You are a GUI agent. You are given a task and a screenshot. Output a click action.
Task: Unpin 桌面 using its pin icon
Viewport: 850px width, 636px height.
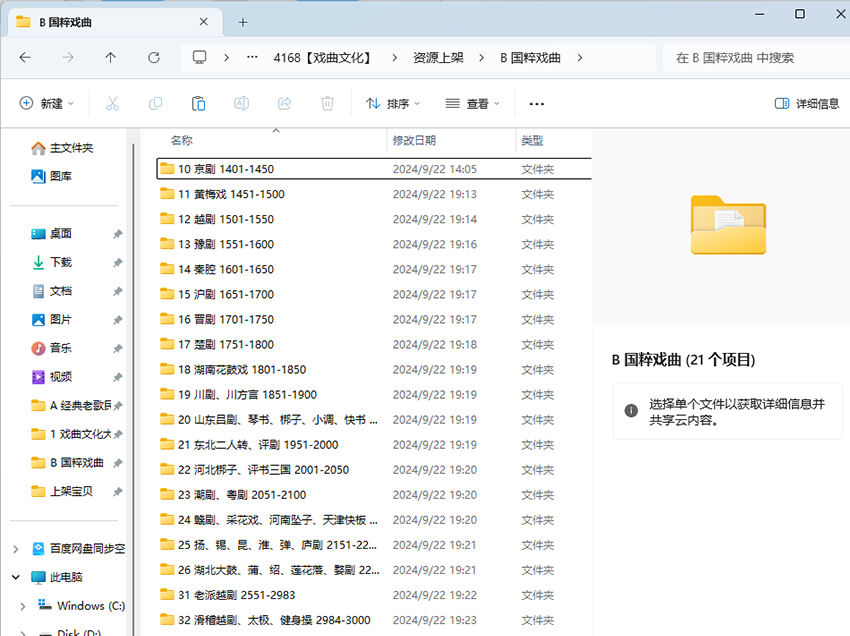click(118, 234)
